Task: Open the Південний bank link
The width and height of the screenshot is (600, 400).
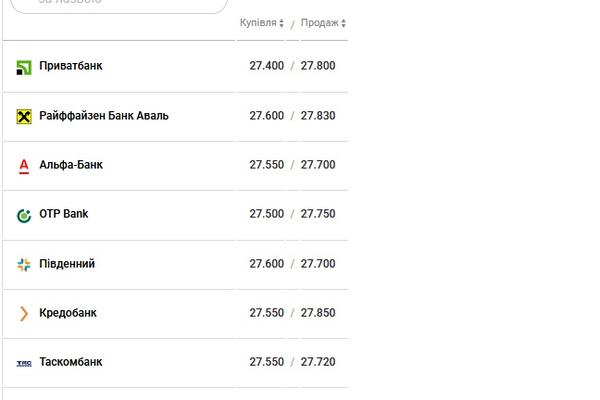Action: tap(67, 264)
